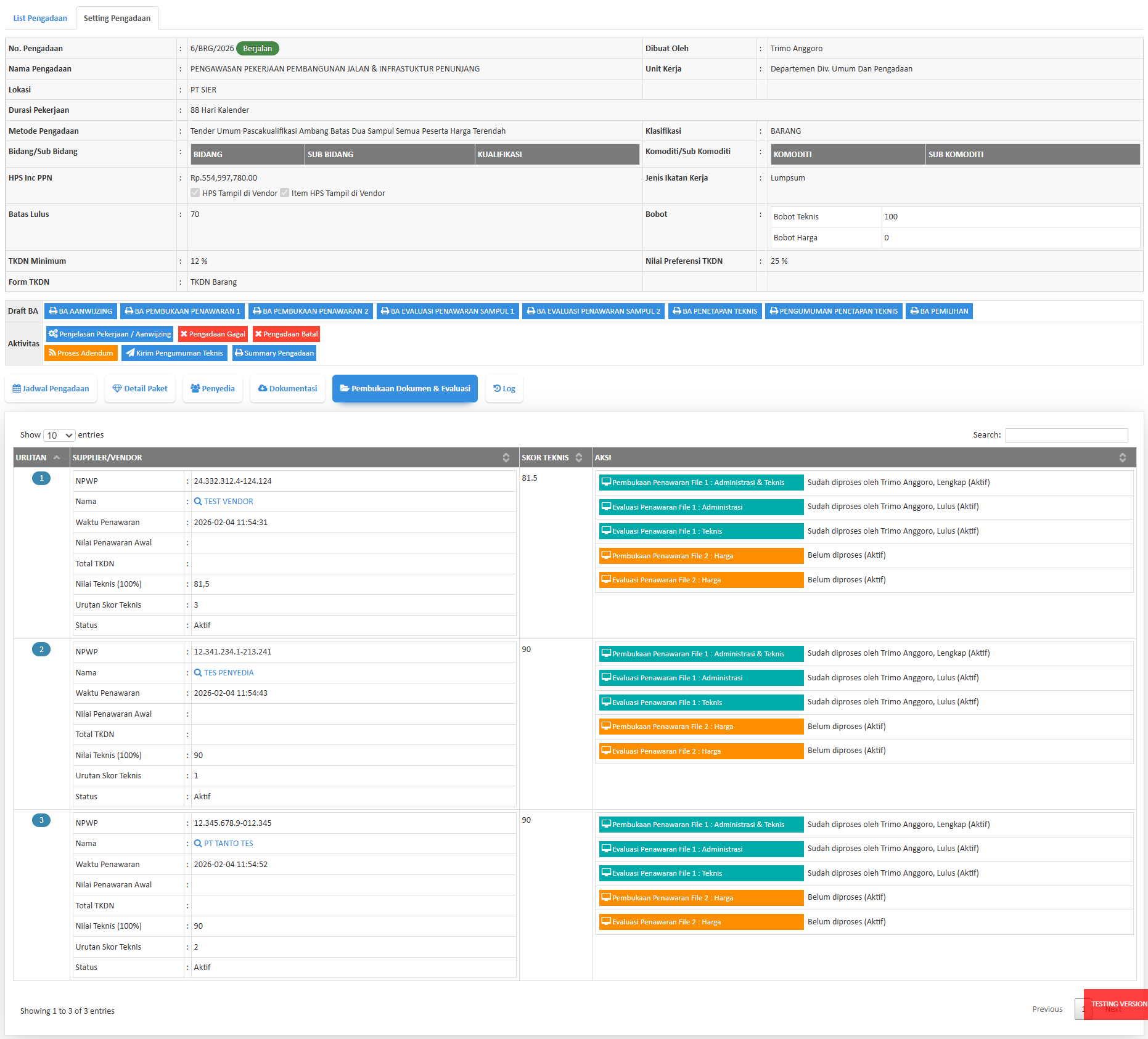Open the Detail Paket tab

point(140,389)
